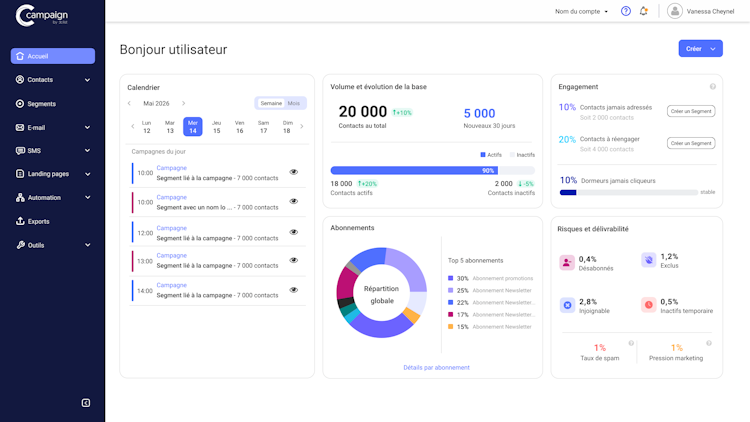Click info icon next to Taux de spam

(631, 343)
